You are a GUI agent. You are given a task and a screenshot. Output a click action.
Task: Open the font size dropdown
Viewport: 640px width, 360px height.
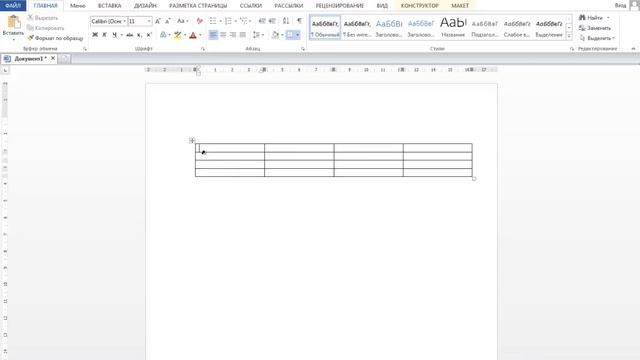tap(149, 21)
